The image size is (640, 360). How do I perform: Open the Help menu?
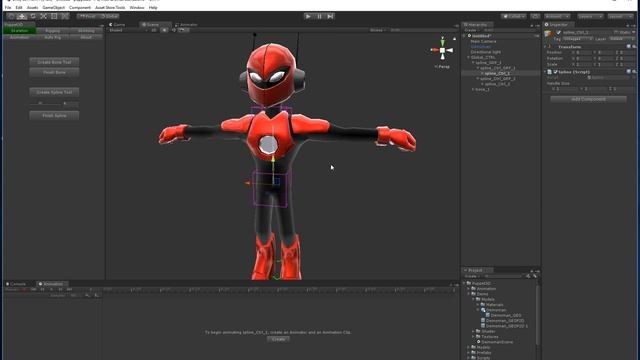point(153,7)
